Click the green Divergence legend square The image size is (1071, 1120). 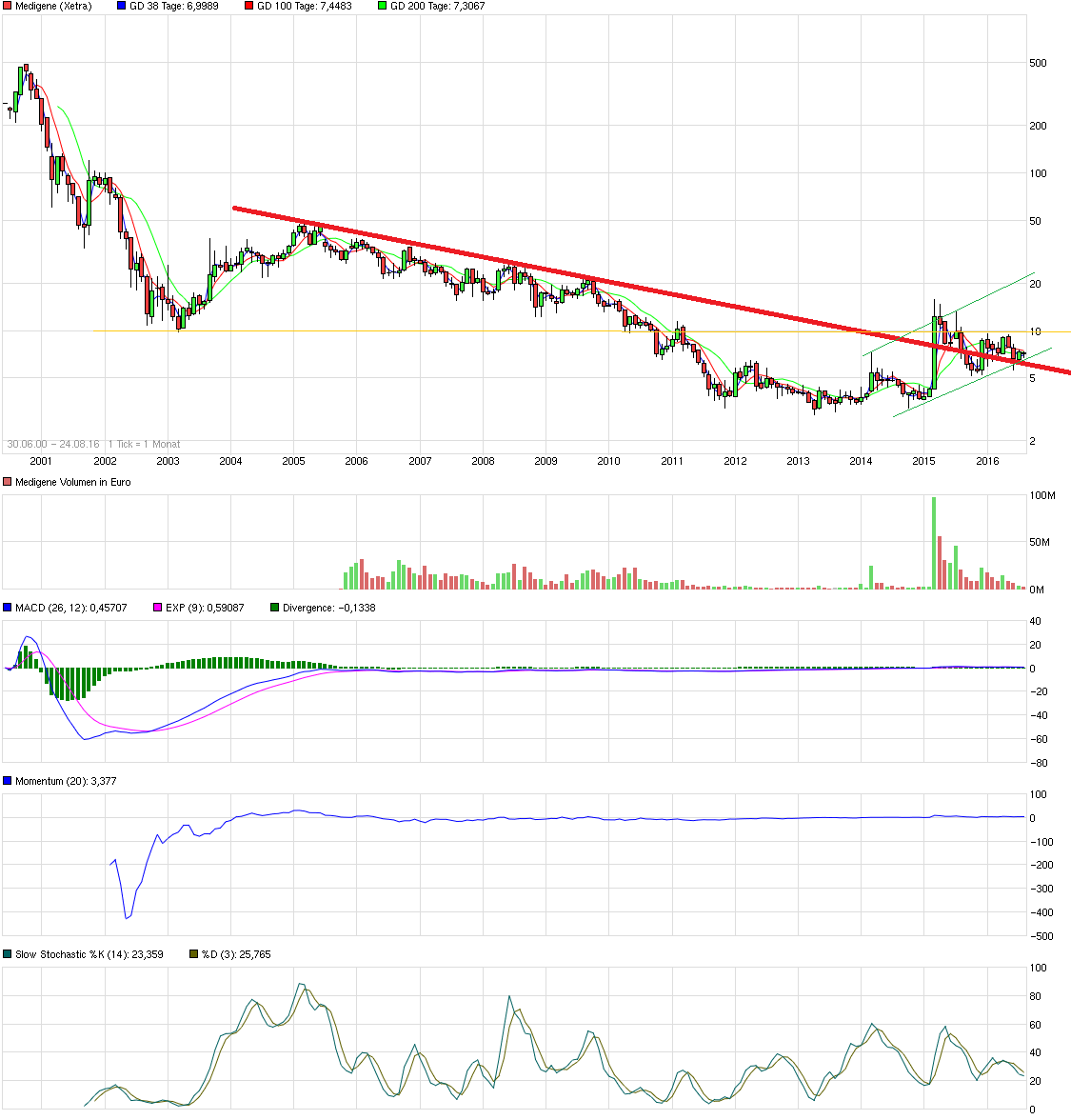coord(273,606)
